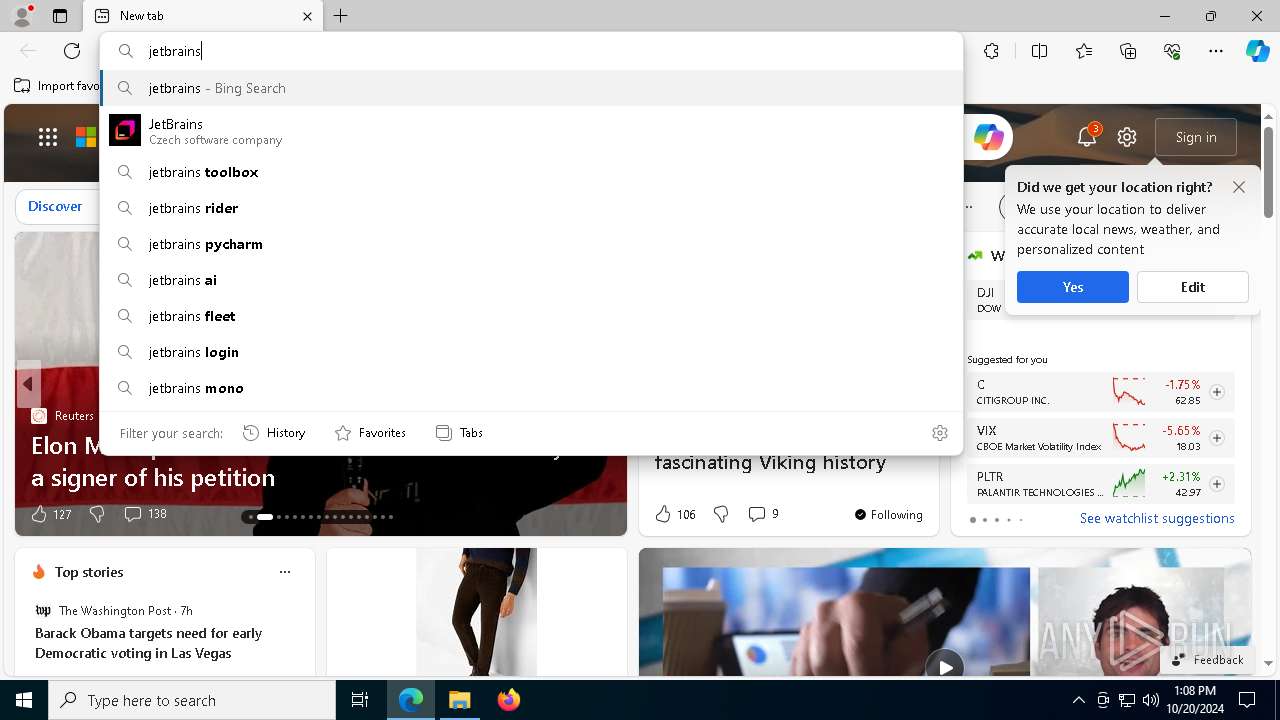Select JetBrains Czech software company suggestion

pyautogui.click(x=531, y=131)
